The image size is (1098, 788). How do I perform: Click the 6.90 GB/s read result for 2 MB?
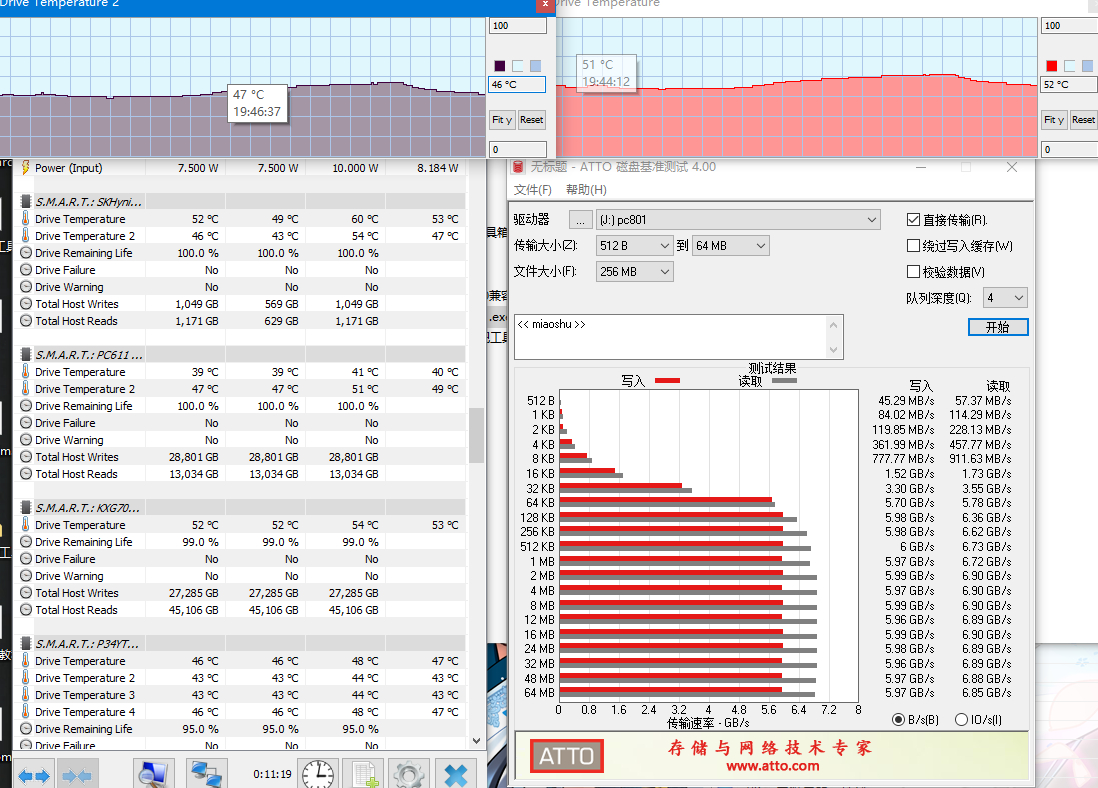[x=986, y=576]
